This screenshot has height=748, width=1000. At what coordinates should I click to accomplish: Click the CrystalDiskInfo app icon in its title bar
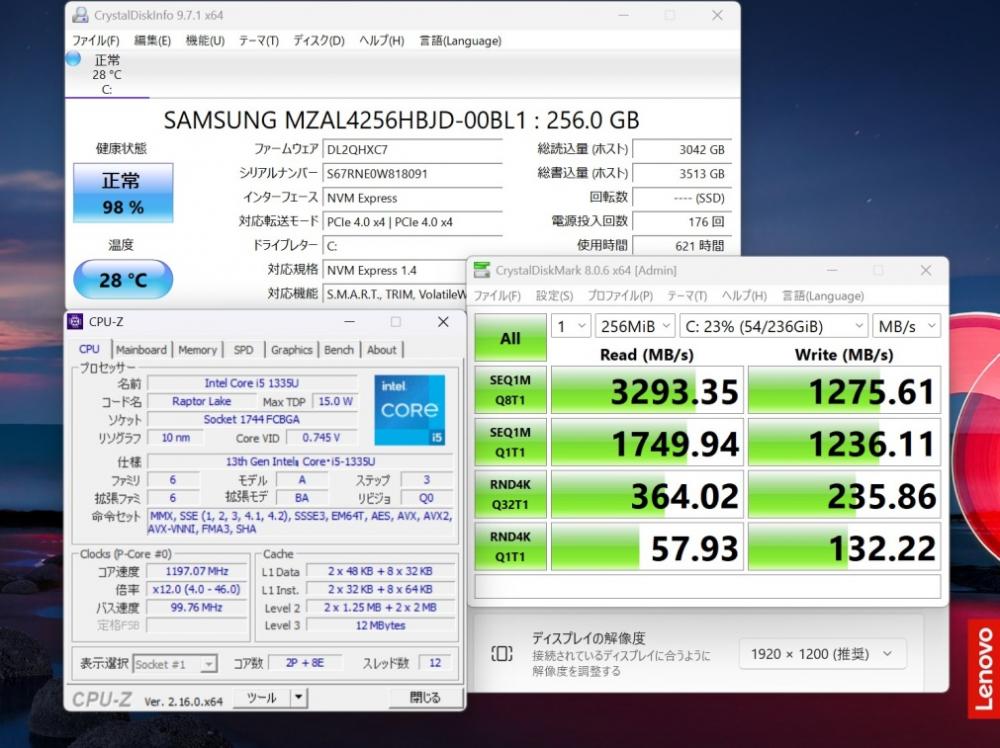pyautogui.click(x=80, y=15)
